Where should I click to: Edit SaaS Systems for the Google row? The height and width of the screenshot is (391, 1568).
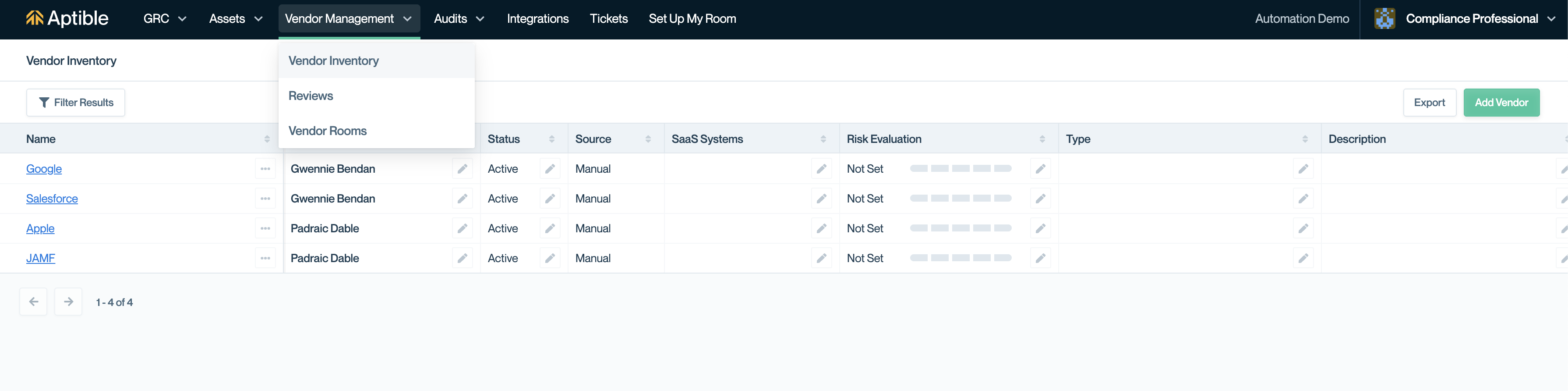point(822,169)
